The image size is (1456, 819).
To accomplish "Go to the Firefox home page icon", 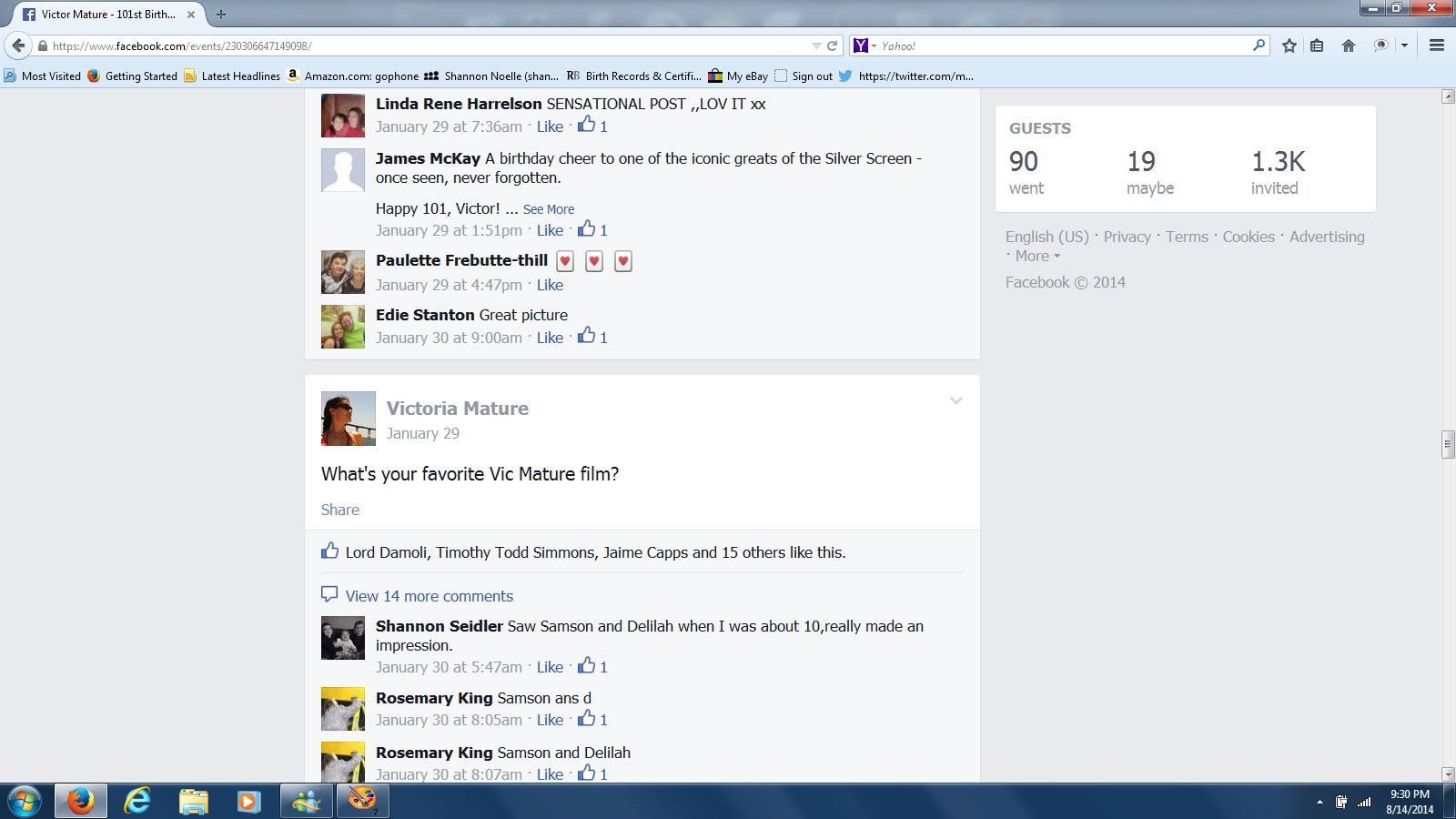I will tap(1349, 45).
